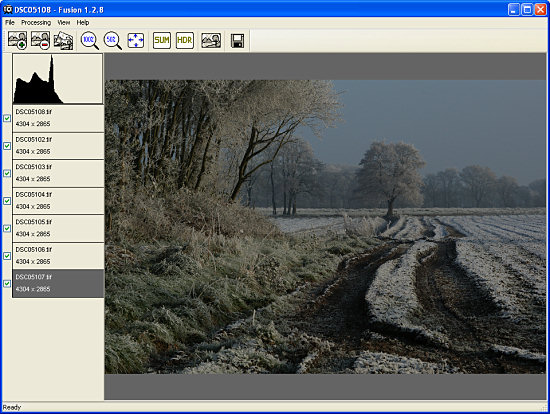This screenshot has width=550, height=414.
Task: Open the Processing menu
Action: (36, 22)
